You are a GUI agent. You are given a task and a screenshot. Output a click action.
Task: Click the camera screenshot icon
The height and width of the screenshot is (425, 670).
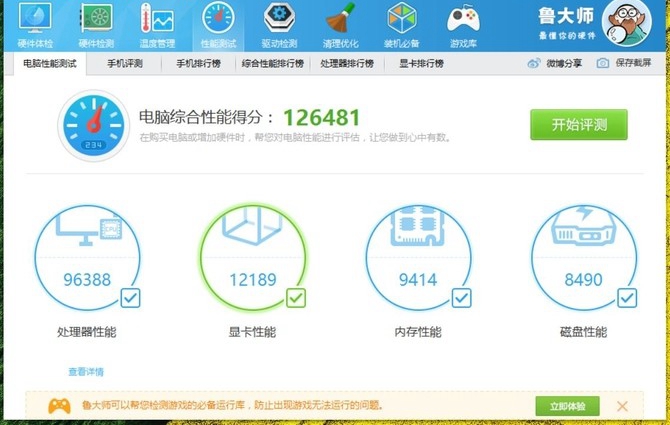(x=602, y=63)
